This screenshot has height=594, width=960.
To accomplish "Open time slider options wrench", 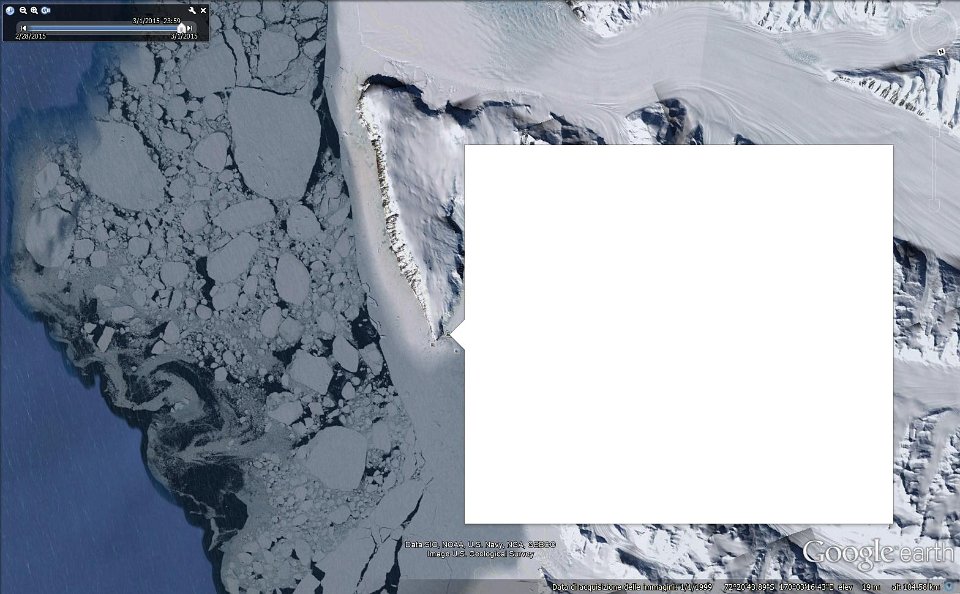I will tap(192, 10).
